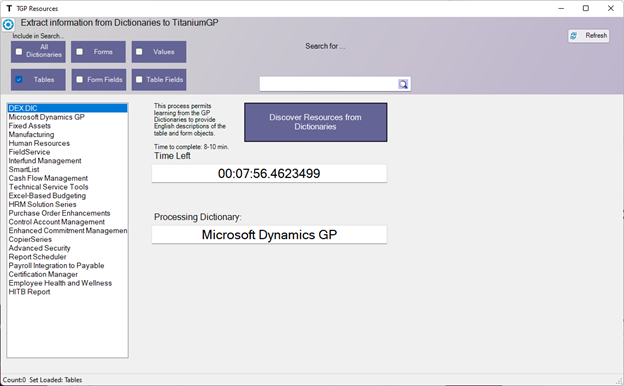Select HRM Solution Series

point(67,205)
